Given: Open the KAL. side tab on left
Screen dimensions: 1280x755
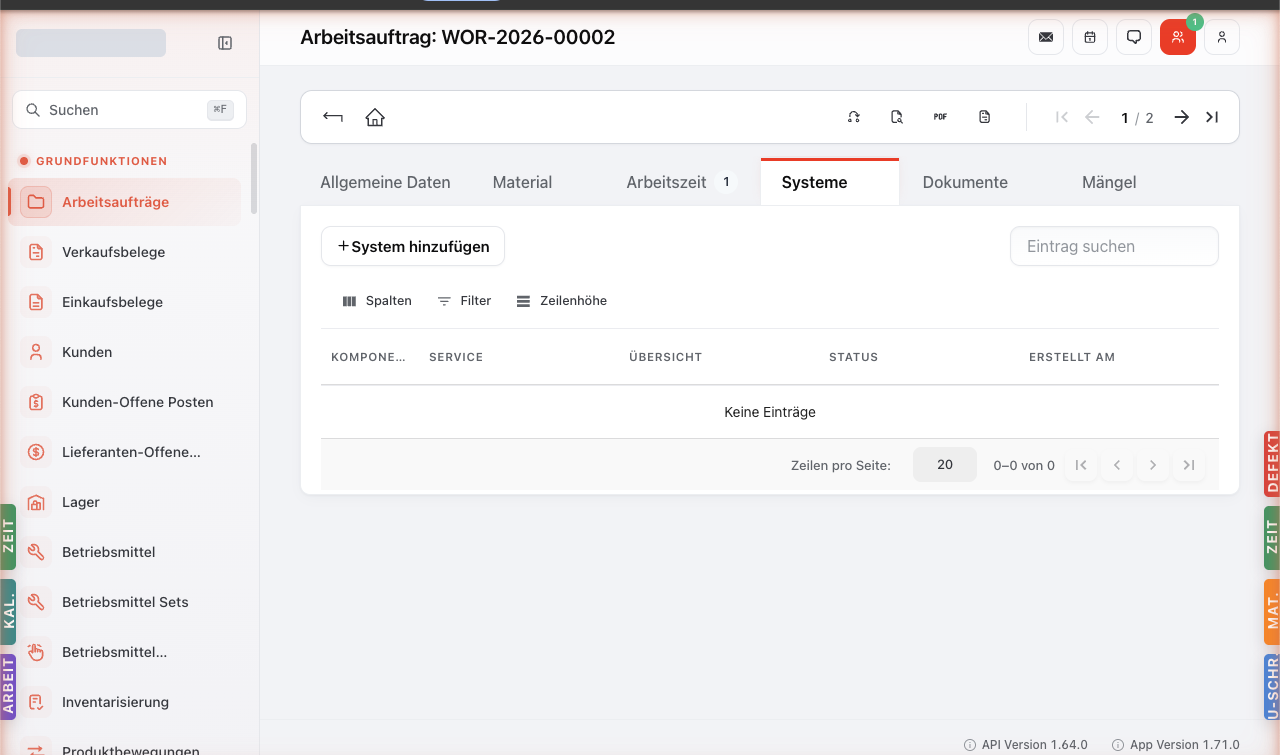Looking at the screenshot, I should tap(8, 612).
